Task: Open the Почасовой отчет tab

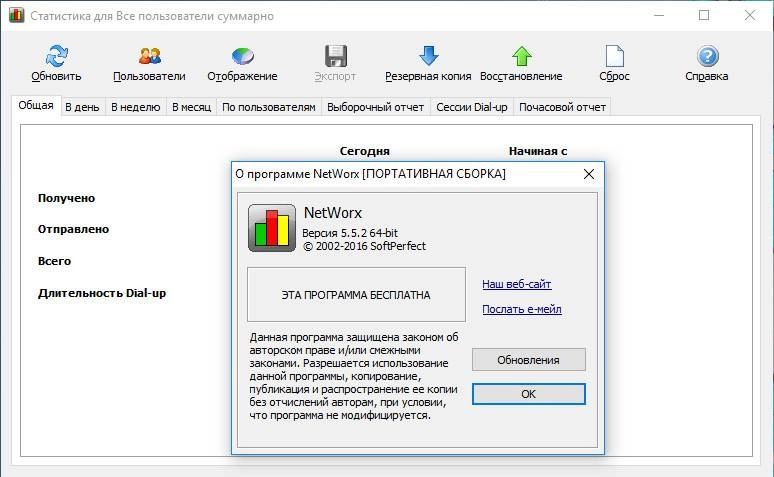Action: 562,107
